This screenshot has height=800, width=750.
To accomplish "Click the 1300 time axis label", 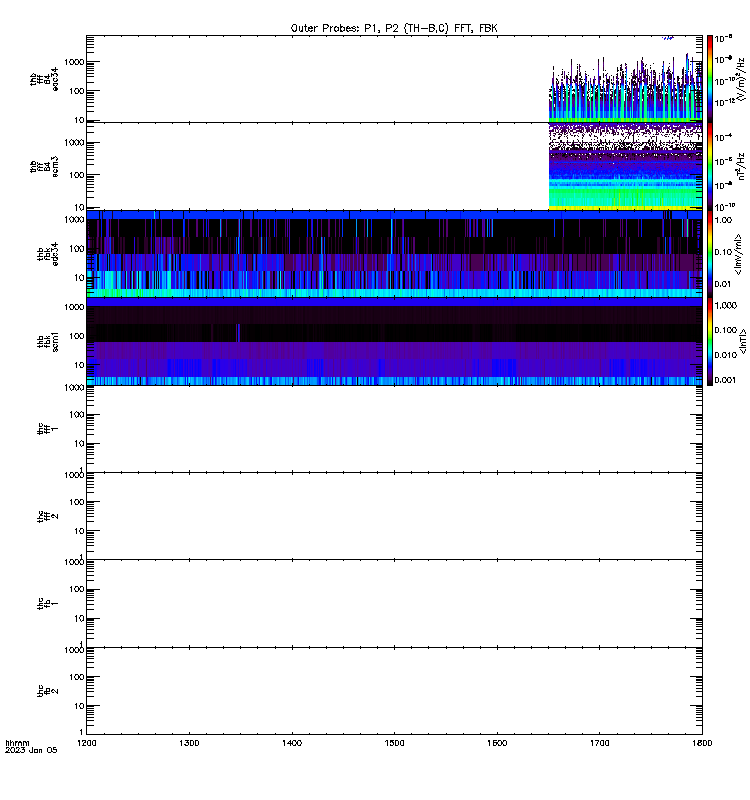I will click(x=189, y=743).
